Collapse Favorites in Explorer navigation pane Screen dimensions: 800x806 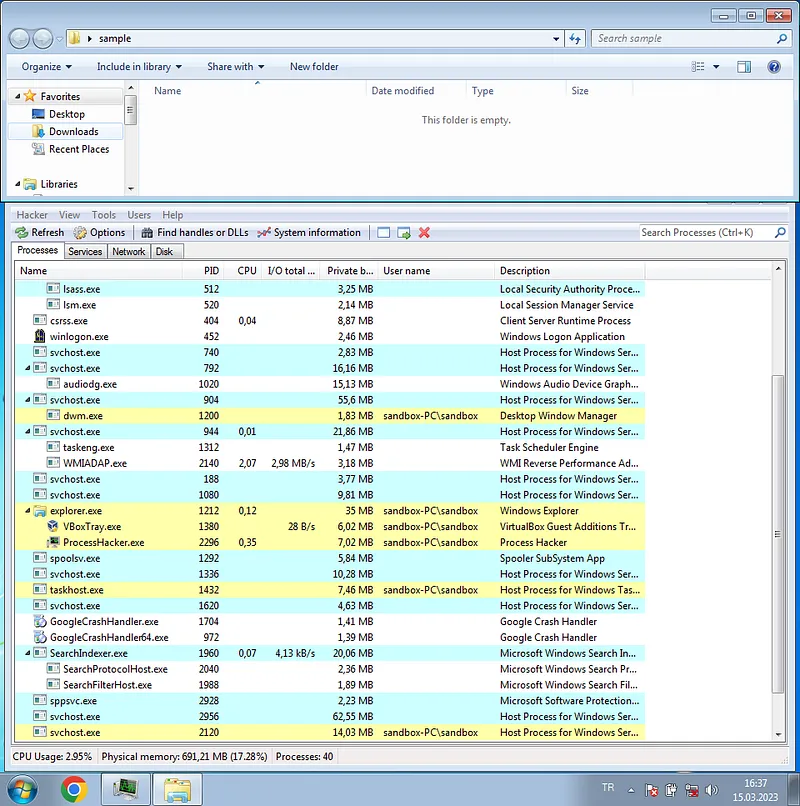click(17, 96)
